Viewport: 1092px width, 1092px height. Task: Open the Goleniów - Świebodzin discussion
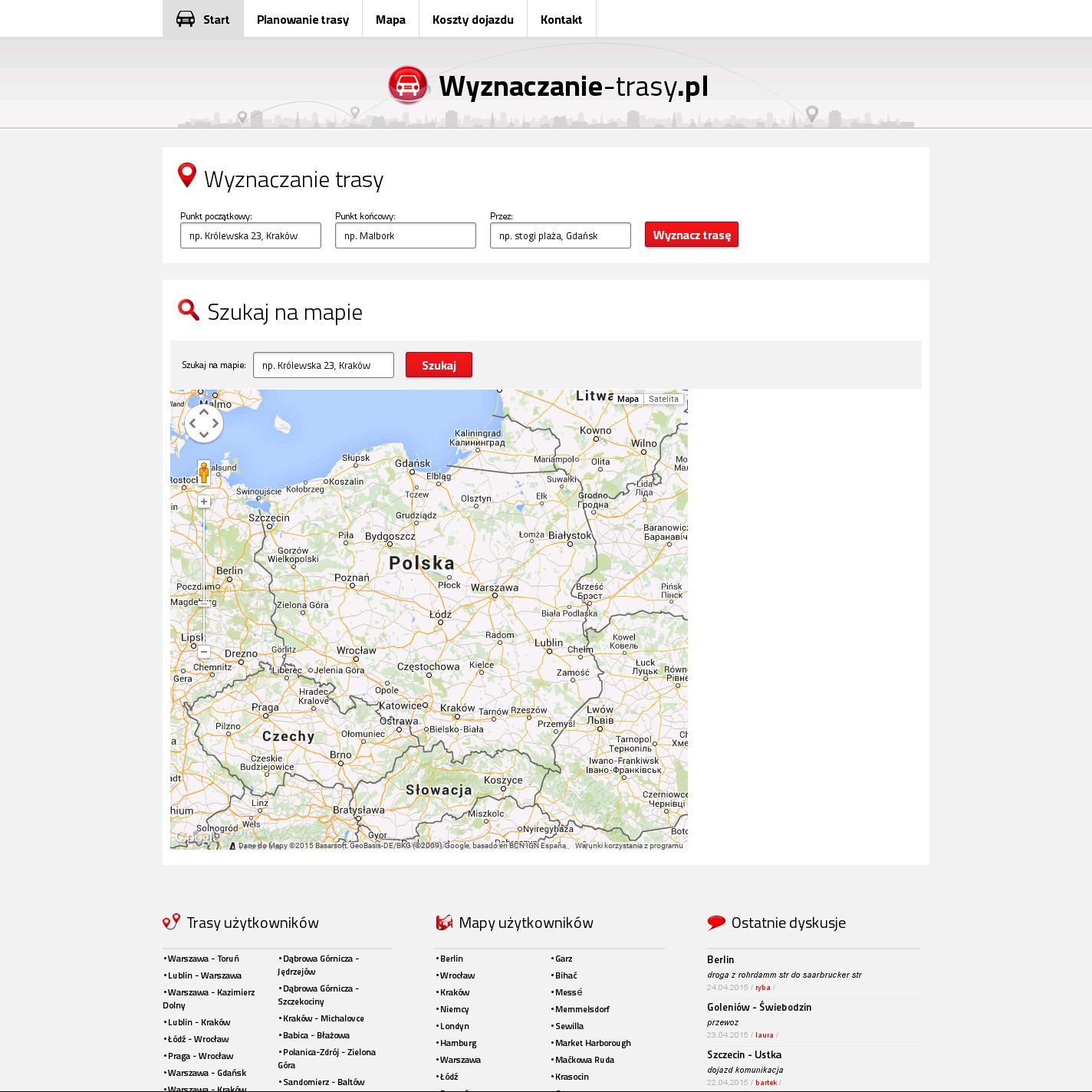click(759, 1007)
